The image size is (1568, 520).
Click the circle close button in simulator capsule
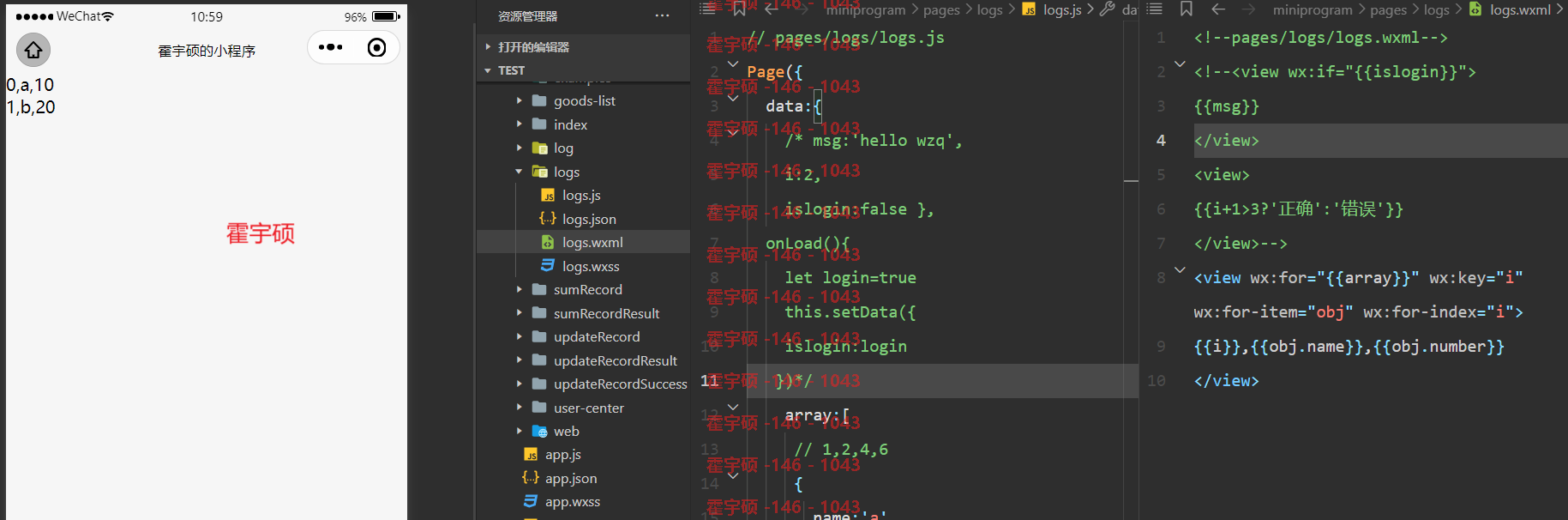point(376,47)
